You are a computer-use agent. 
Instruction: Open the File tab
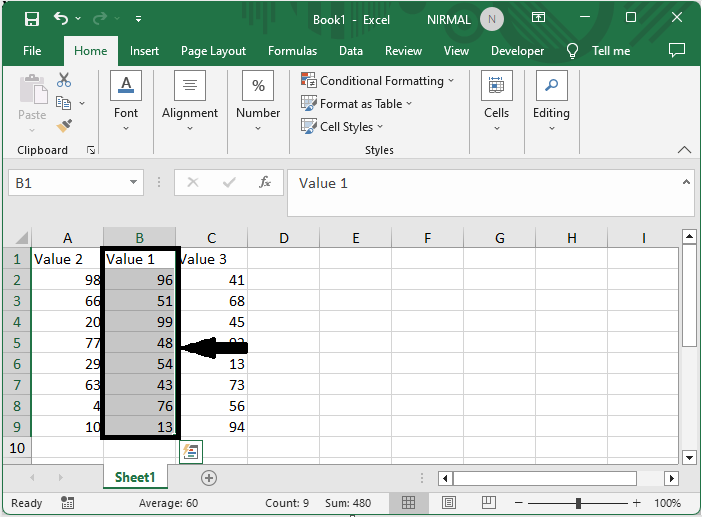pos(32,51)
